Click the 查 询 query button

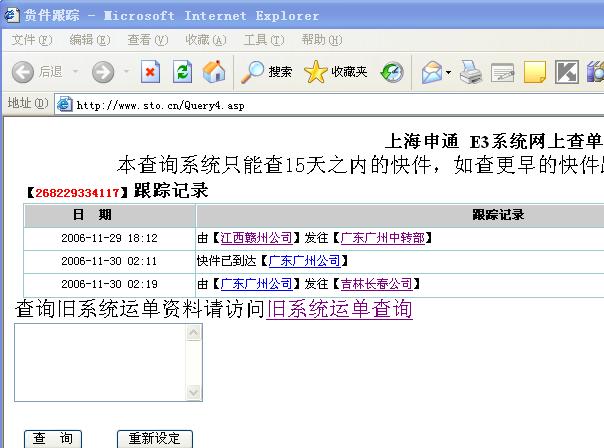coord(53,439)
